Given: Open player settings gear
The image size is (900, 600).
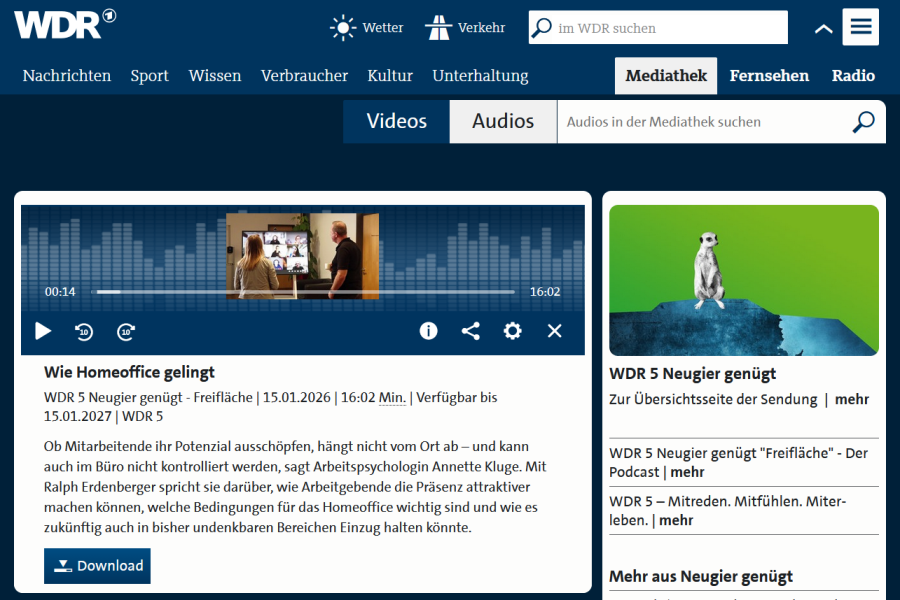Looking at the screenshot, I should pos(512,331).
